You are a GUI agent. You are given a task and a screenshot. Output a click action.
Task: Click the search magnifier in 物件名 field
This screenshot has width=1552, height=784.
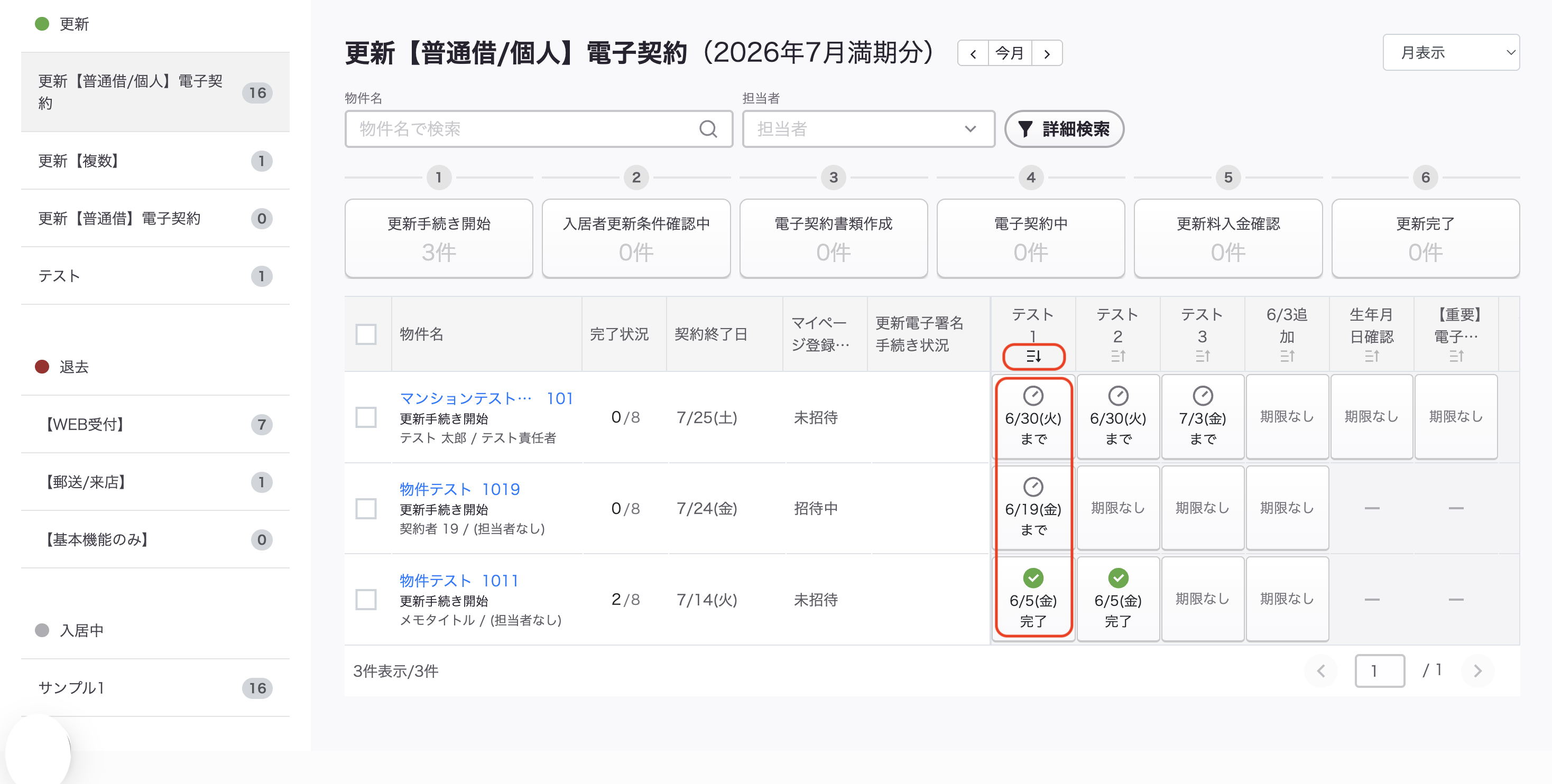click(x=708, y=129)
